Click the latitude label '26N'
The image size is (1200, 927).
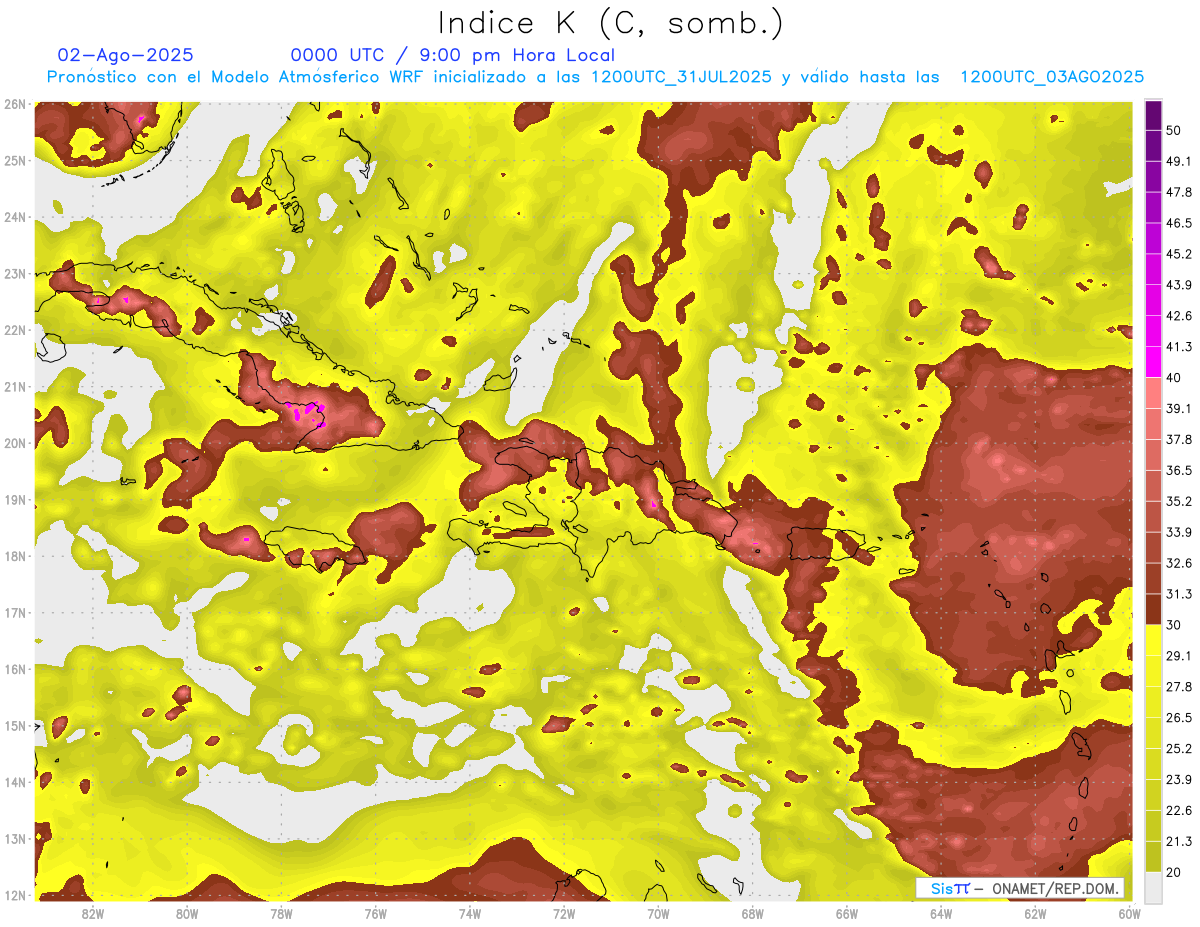pyautogui.click(x=15, y=104)
